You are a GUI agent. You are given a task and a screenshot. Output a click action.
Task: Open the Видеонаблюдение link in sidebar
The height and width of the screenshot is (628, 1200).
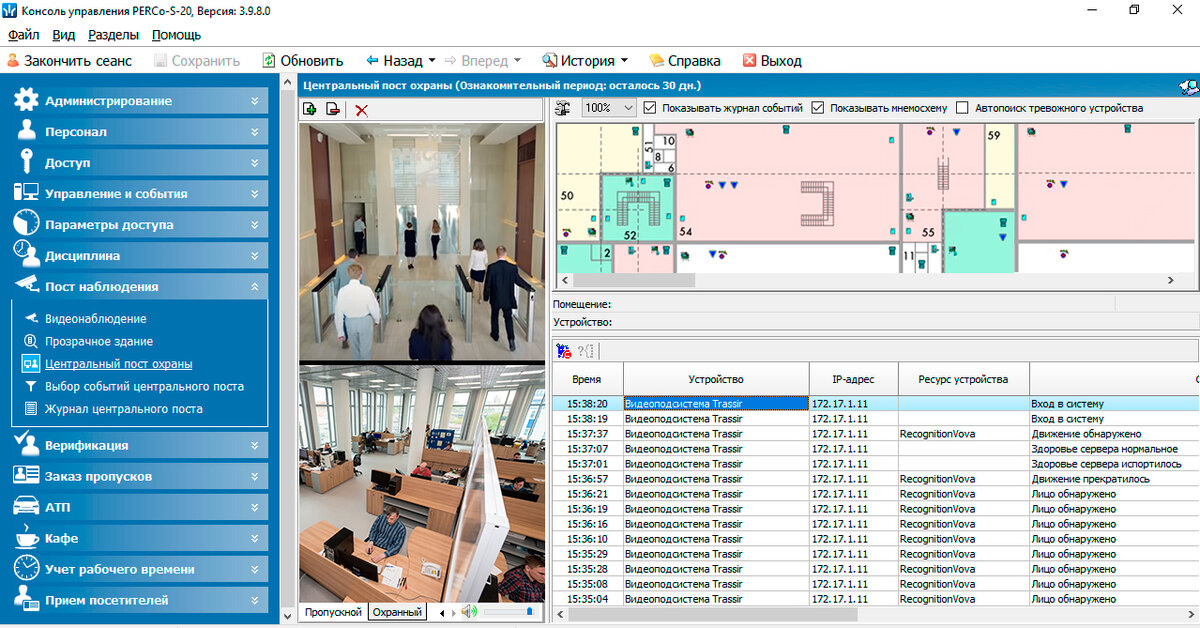click(96, 319)
